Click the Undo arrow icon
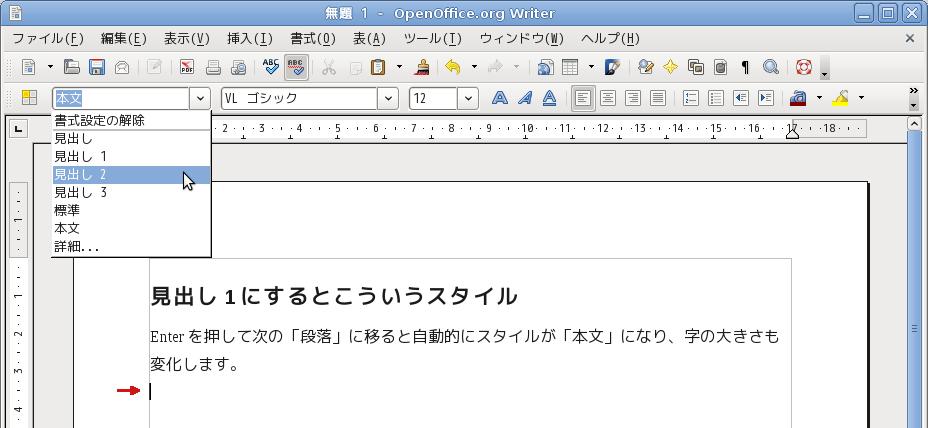The height and width of the screenshot is (428, 928). 453,67
